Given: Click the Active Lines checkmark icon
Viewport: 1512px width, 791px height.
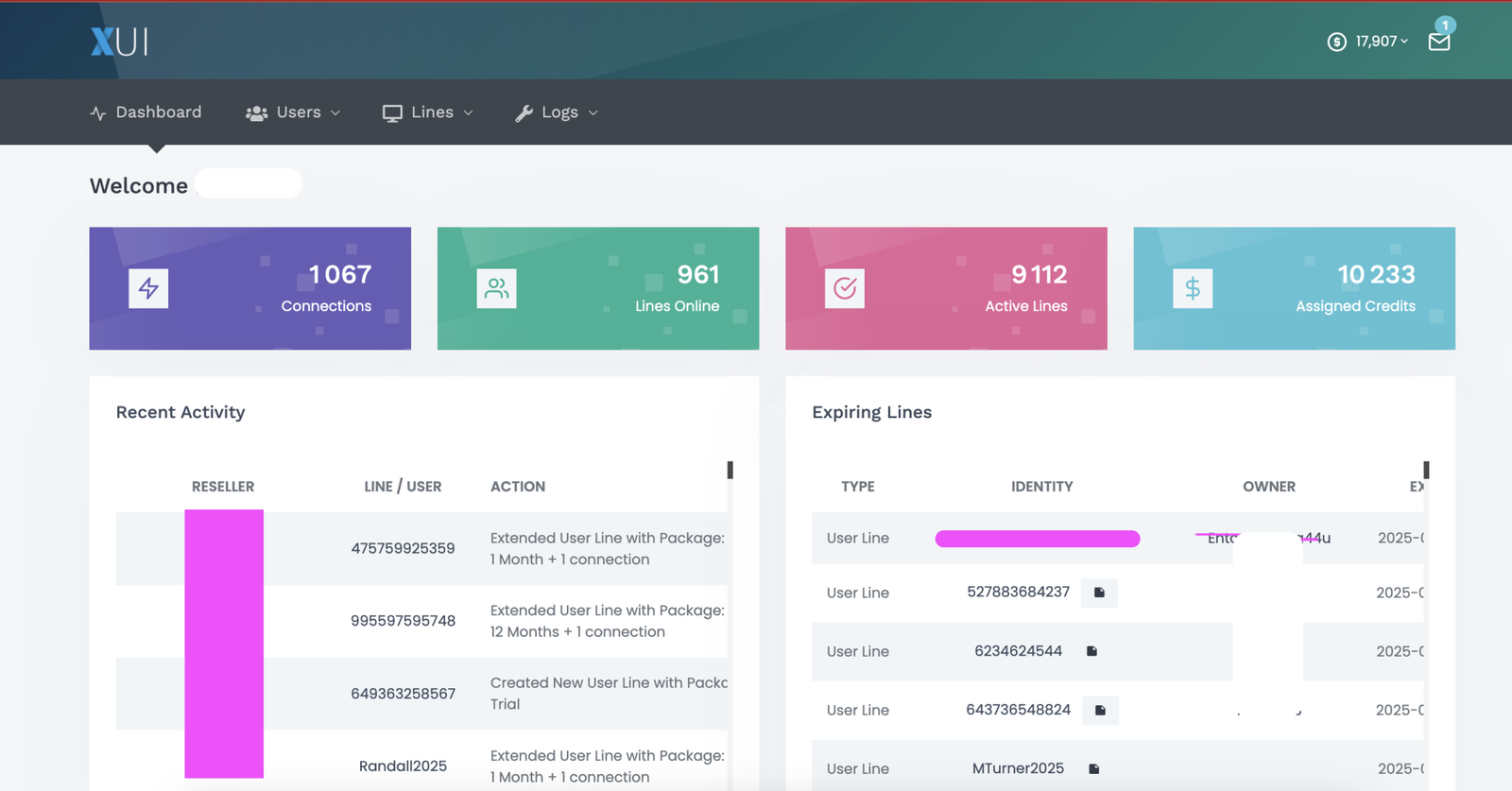Looking at the screenshot, I should [845, 288].
